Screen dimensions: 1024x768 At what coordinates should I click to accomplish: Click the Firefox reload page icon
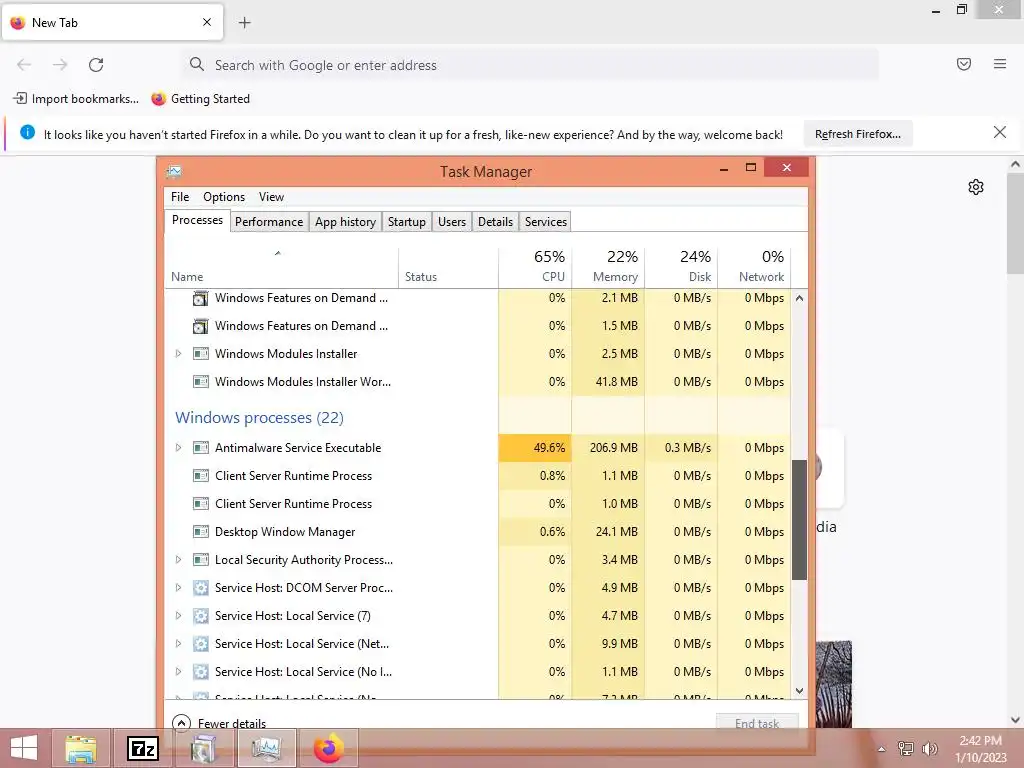click(96, 65)
